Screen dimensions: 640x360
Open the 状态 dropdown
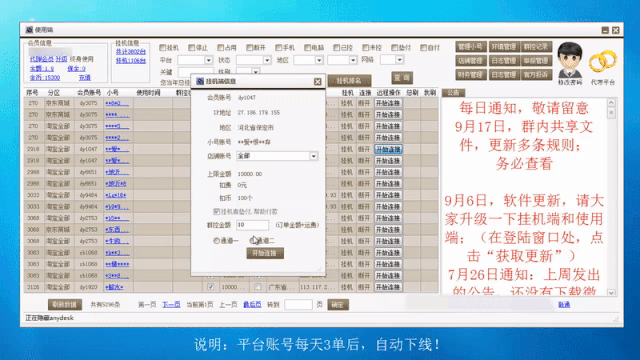(267, 60)
